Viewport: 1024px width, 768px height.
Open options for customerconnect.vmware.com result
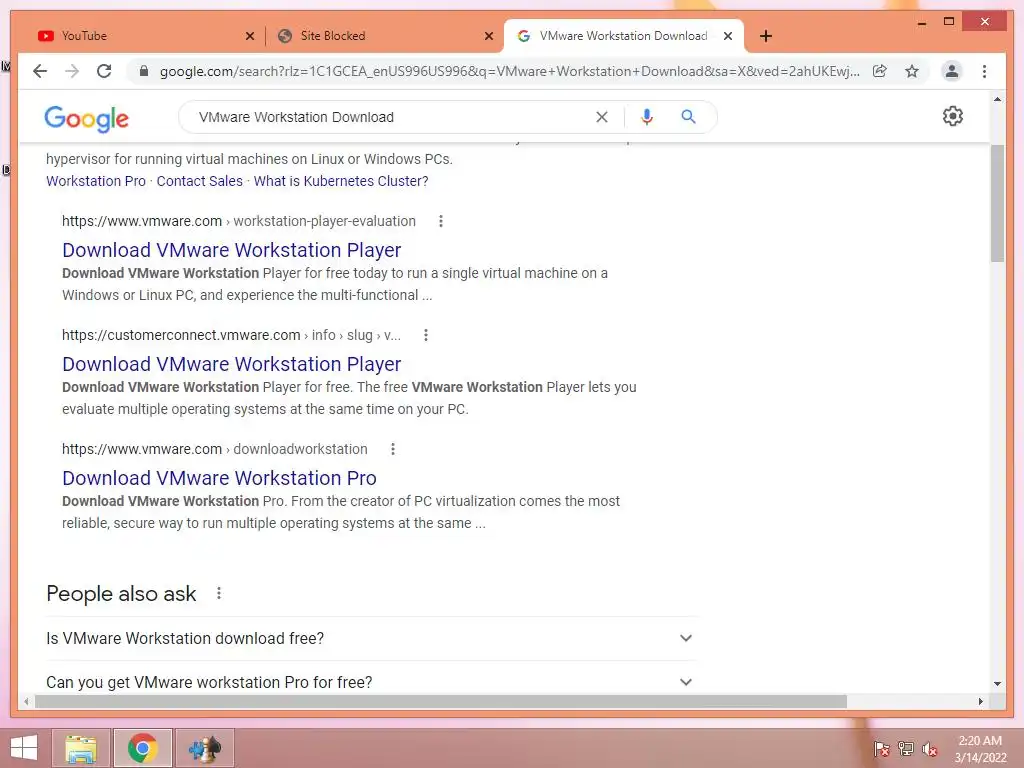tap(426, 335)
